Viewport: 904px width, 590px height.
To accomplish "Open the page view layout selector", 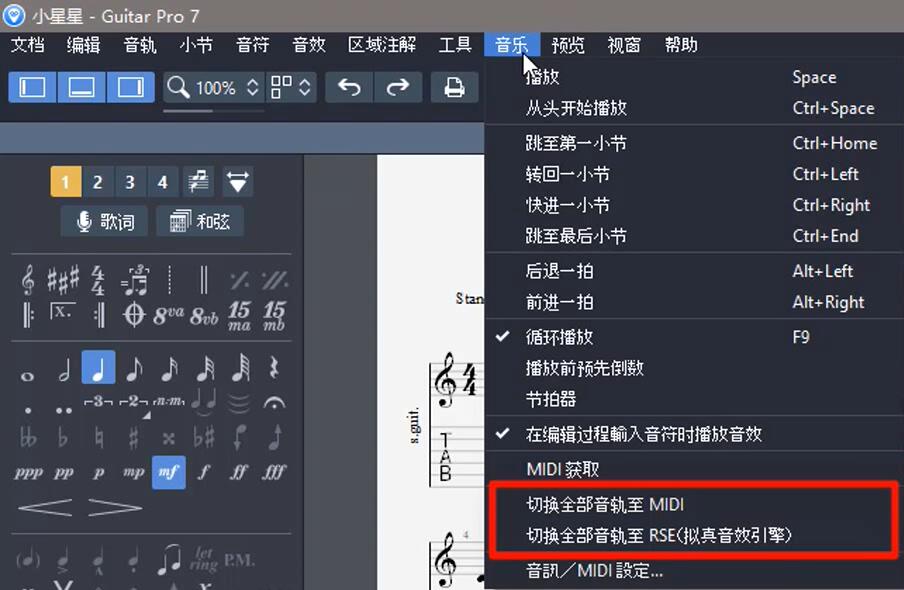I will (x=293, y=88).
